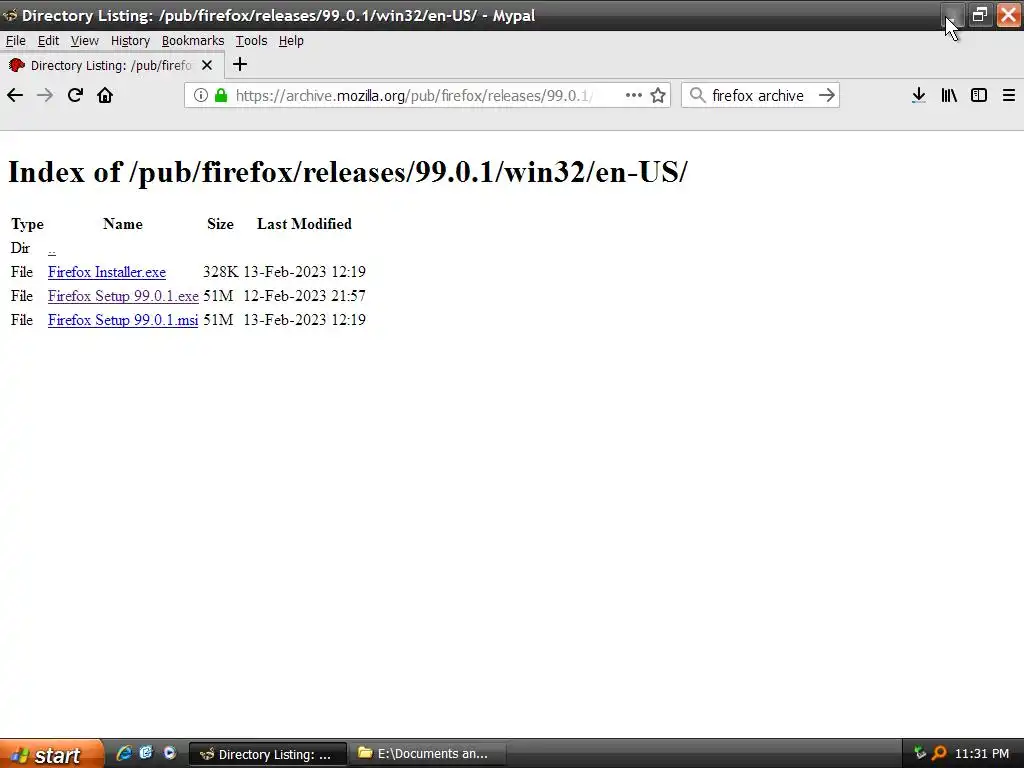Click the 11:31 PM system clock

pos(982,754)
